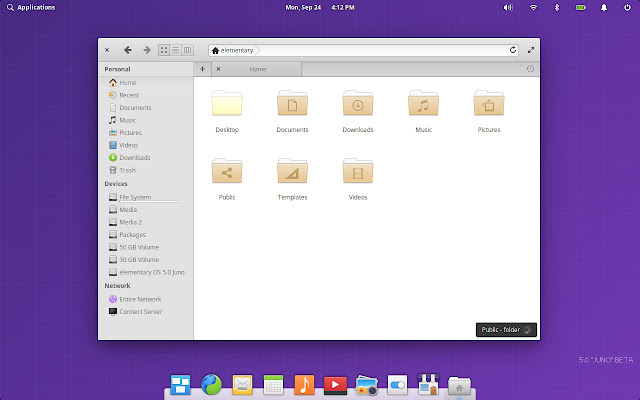
Task: Open a new tab with plus button
Action: click(x=202, y=69)
